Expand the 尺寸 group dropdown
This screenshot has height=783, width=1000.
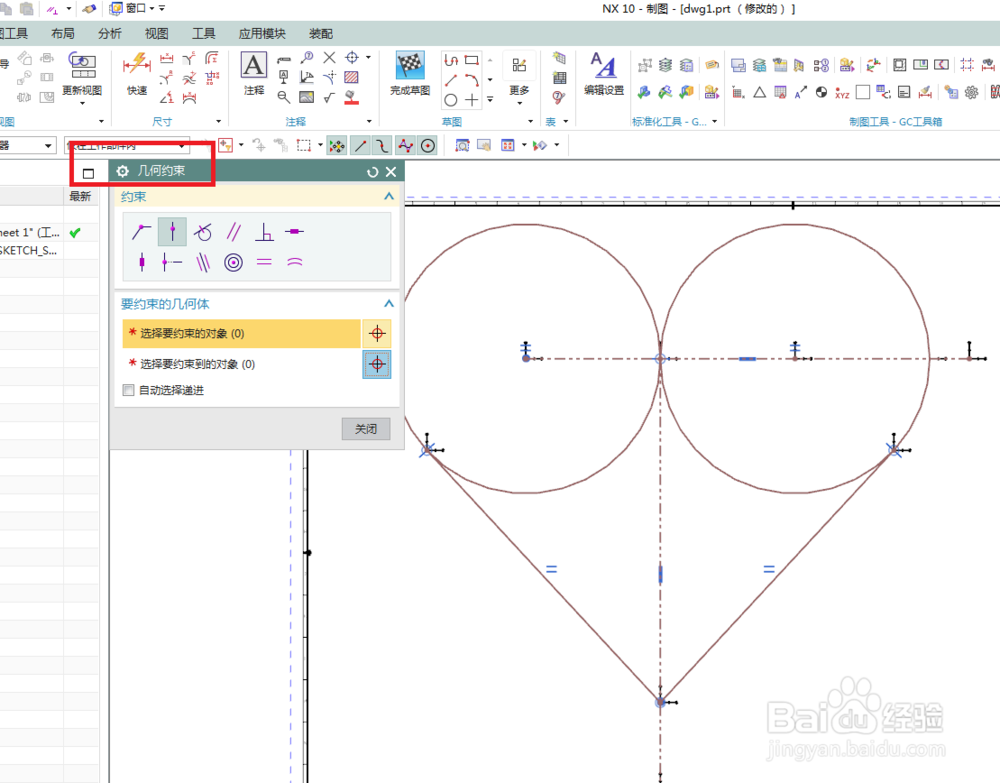[x=218, y=121]
